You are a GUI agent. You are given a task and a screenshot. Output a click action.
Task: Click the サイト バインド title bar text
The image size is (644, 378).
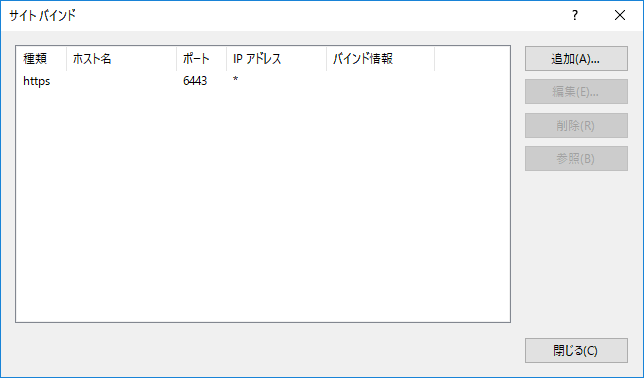pyautogui.click(x=43, y=16)
